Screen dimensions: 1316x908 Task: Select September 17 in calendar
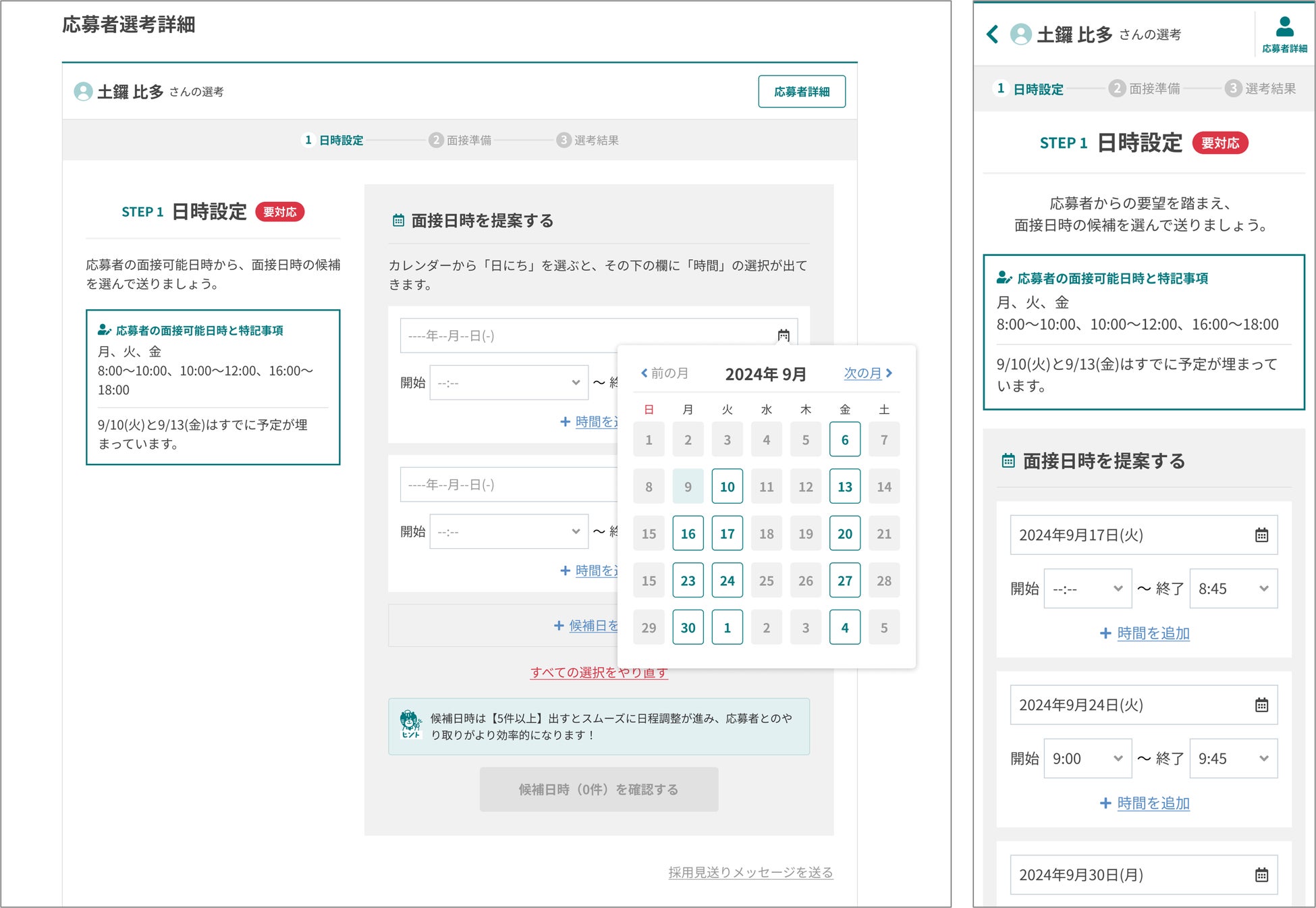(727, 534)
